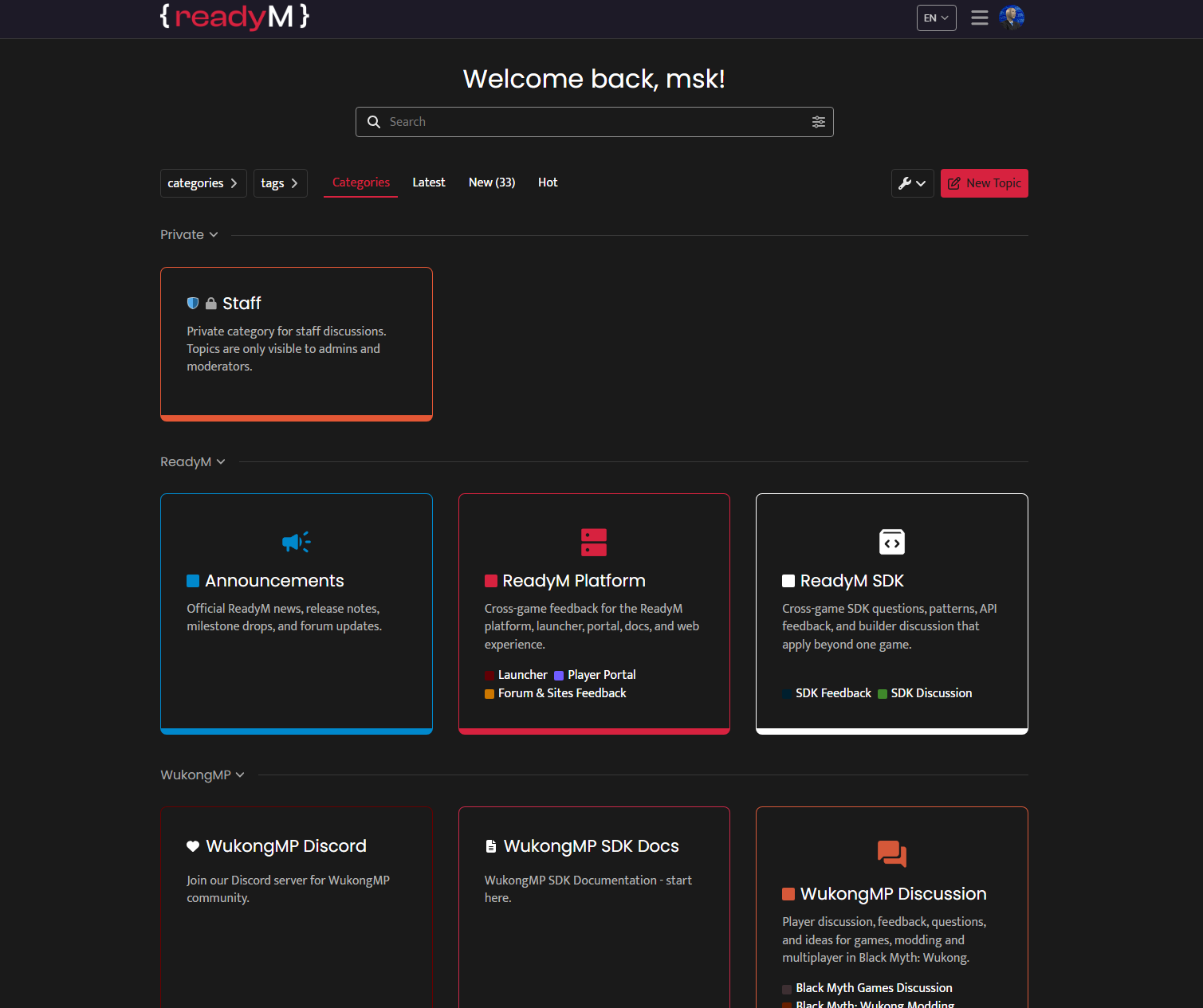
Task: Open the wrench admin tools dropdown
Action: coord(912,183)
